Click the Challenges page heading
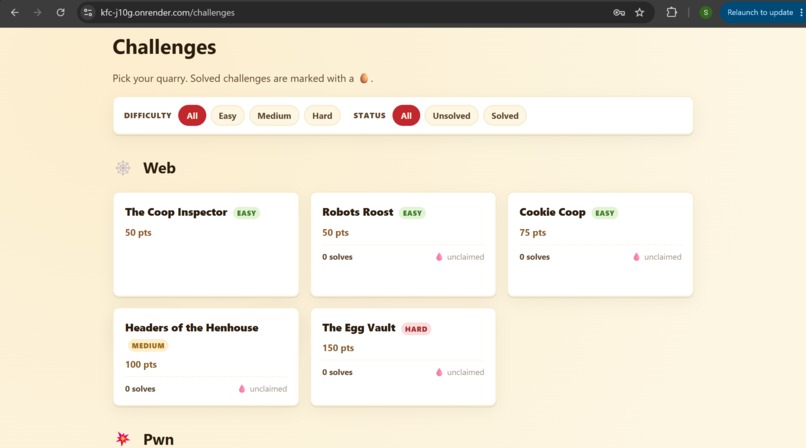 tap(164, 47)
